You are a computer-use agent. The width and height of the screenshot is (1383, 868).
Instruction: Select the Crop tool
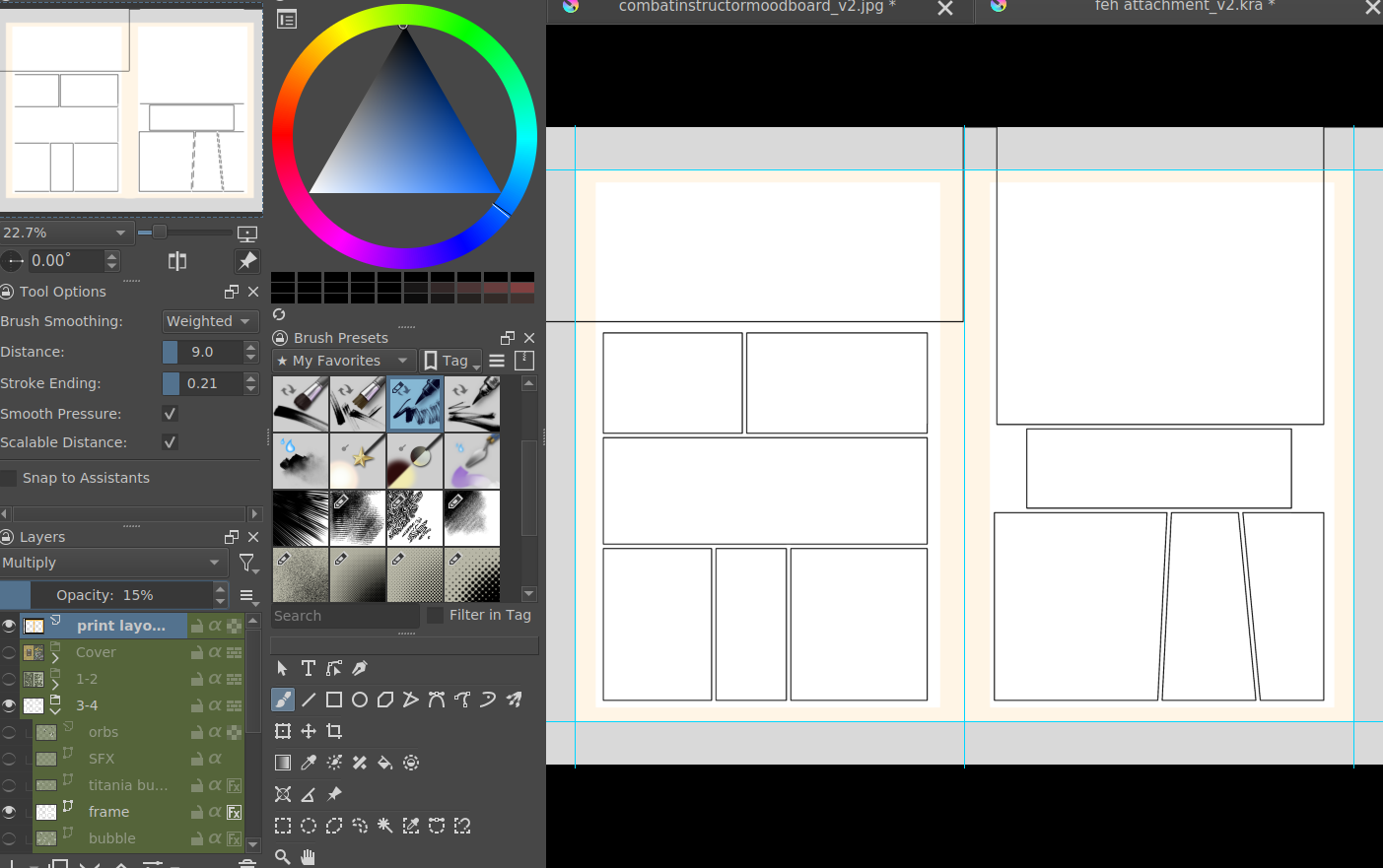click(x=334, y=731)
